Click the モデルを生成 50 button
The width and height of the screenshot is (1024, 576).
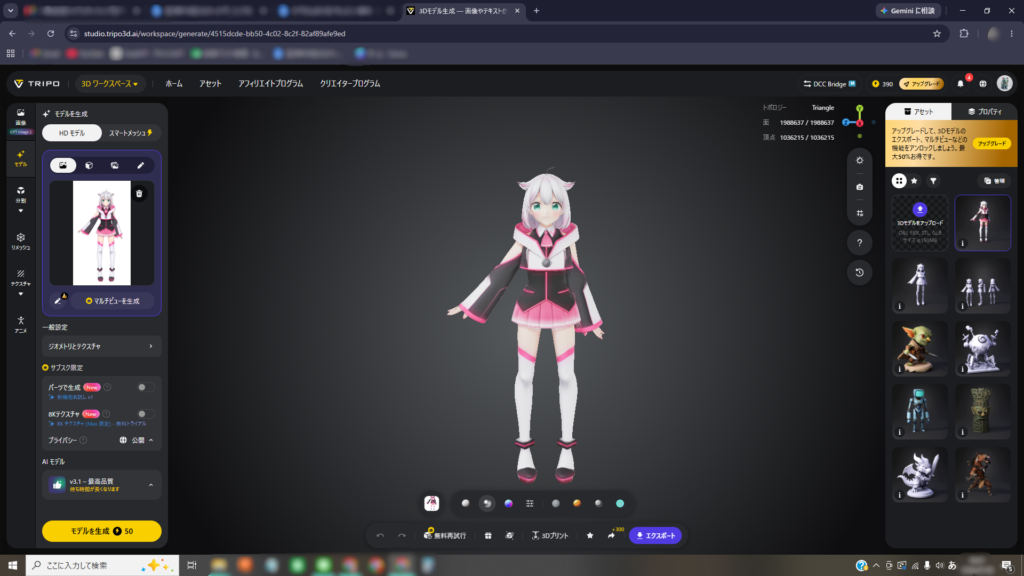(x=101, y=531)
